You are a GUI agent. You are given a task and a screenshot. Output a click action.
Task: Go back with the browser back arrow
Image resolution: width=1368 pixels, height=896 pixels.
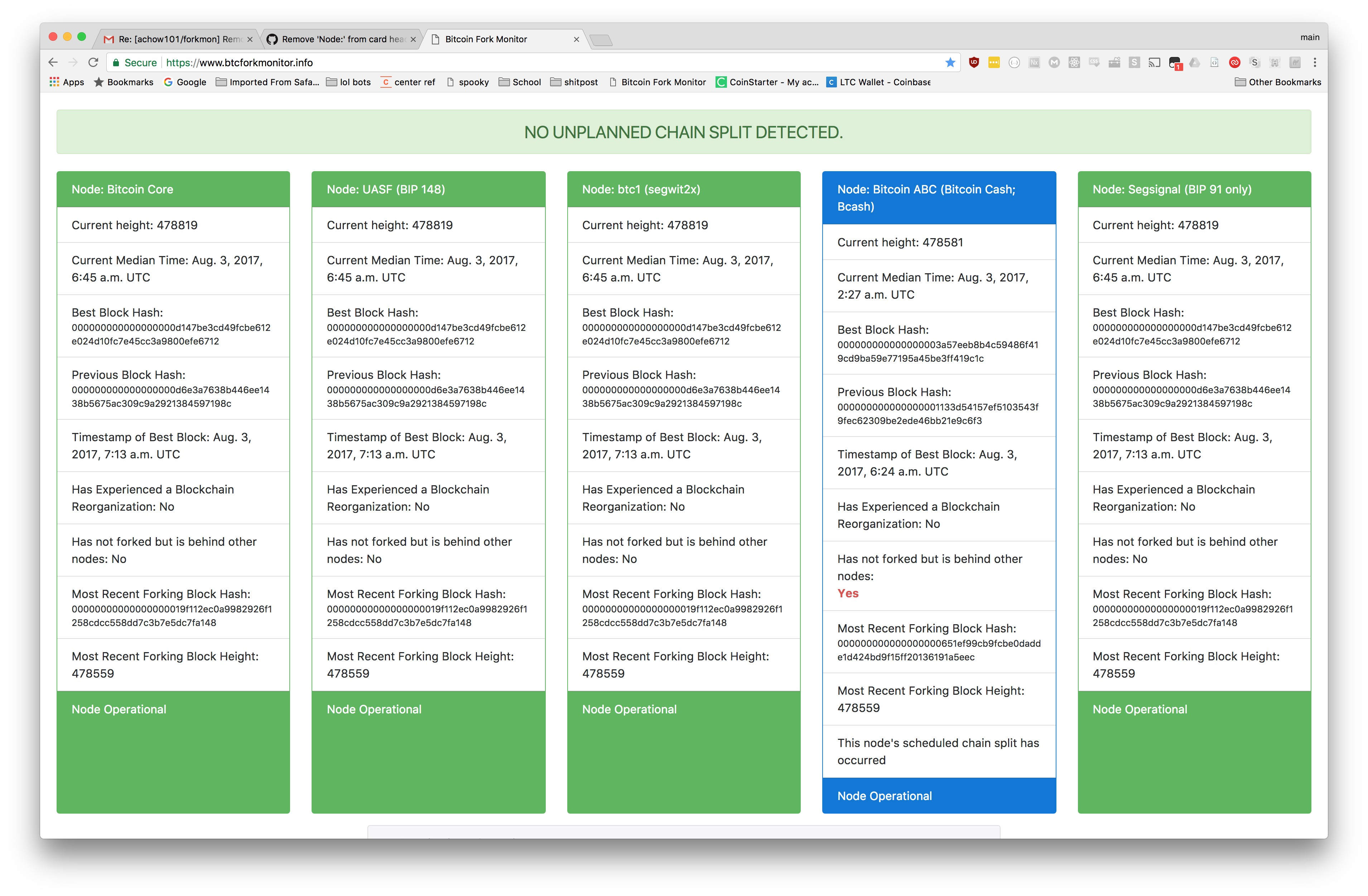tap(53, 63)
